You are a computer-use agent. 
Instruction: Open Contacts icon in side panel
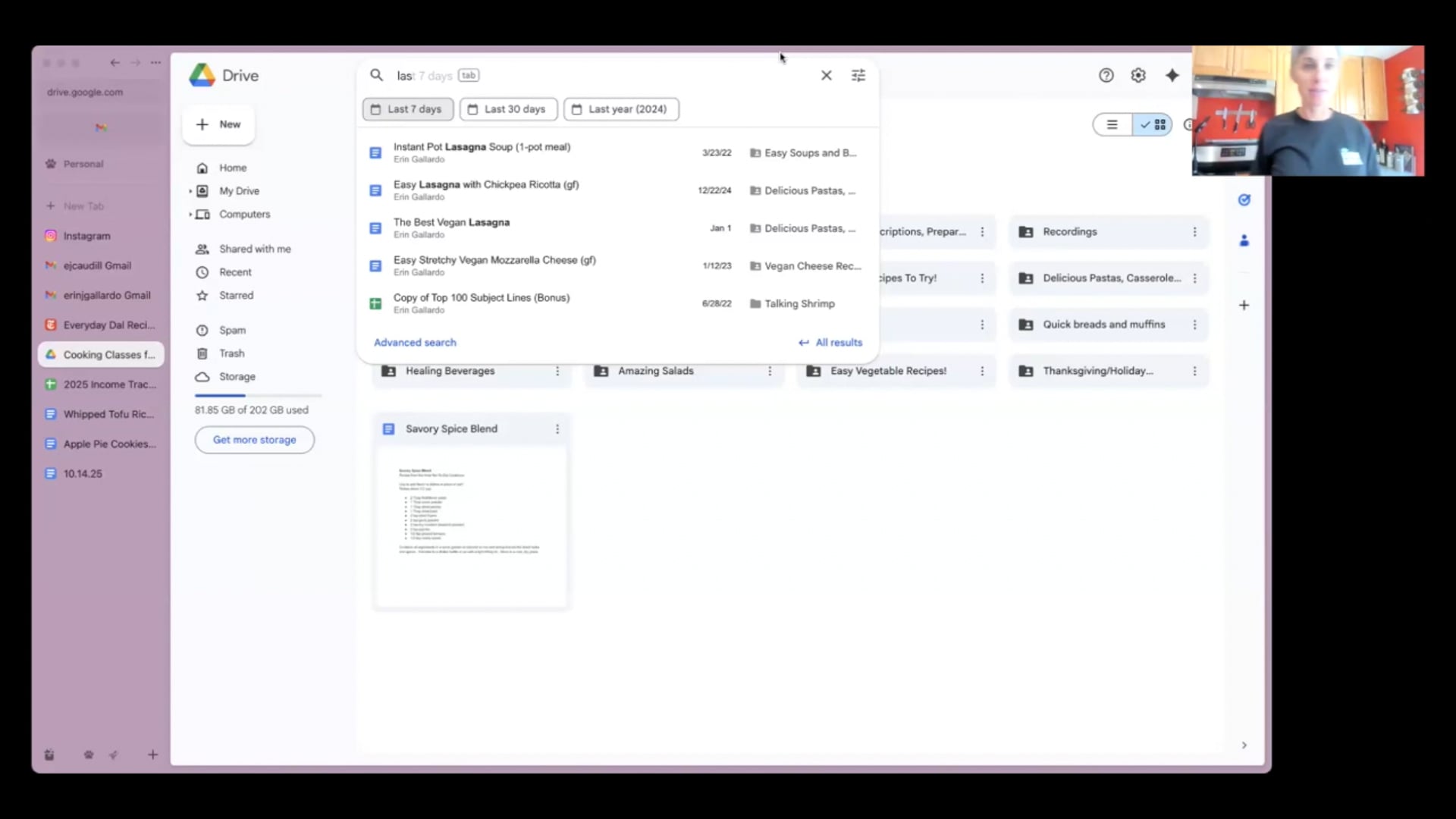pos(1244,240)
